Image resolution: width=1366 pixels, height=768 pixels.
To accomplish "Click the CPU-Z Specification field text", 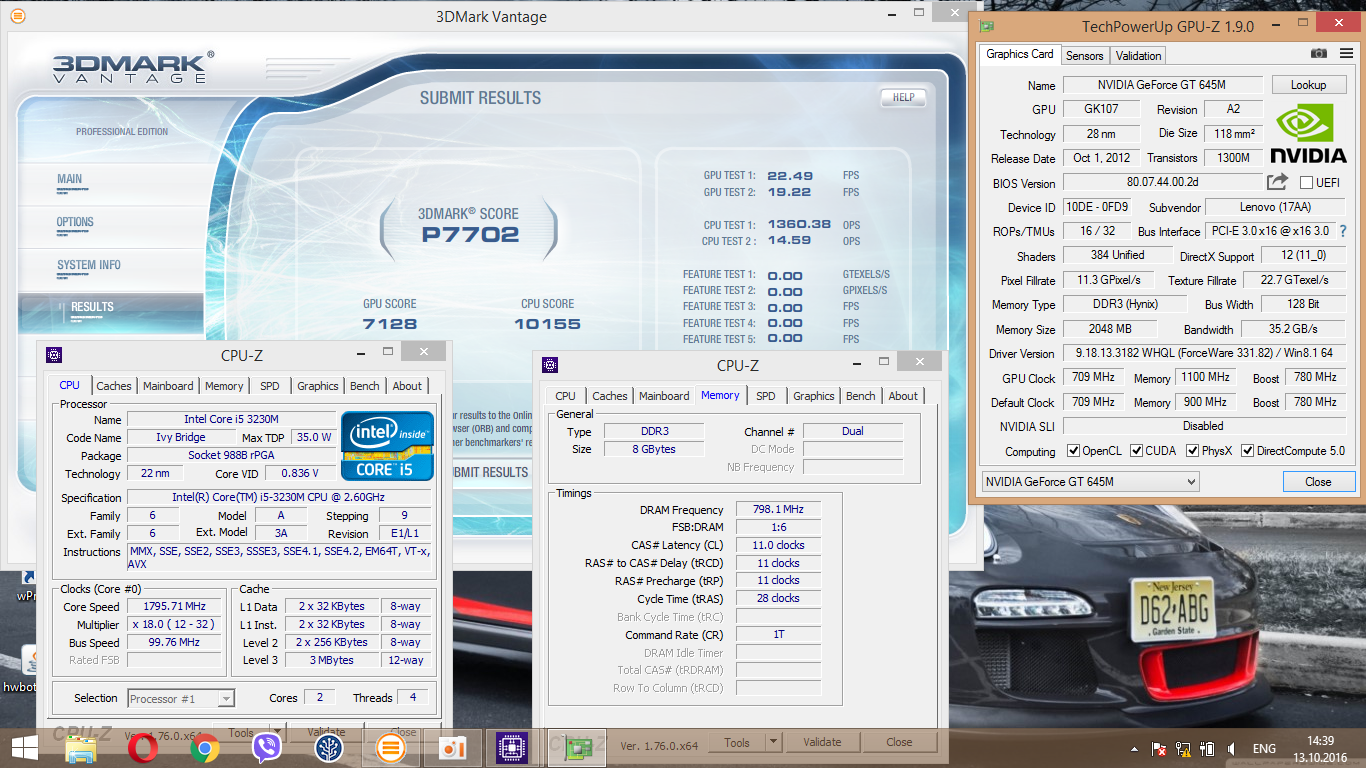I will [279, 497].
